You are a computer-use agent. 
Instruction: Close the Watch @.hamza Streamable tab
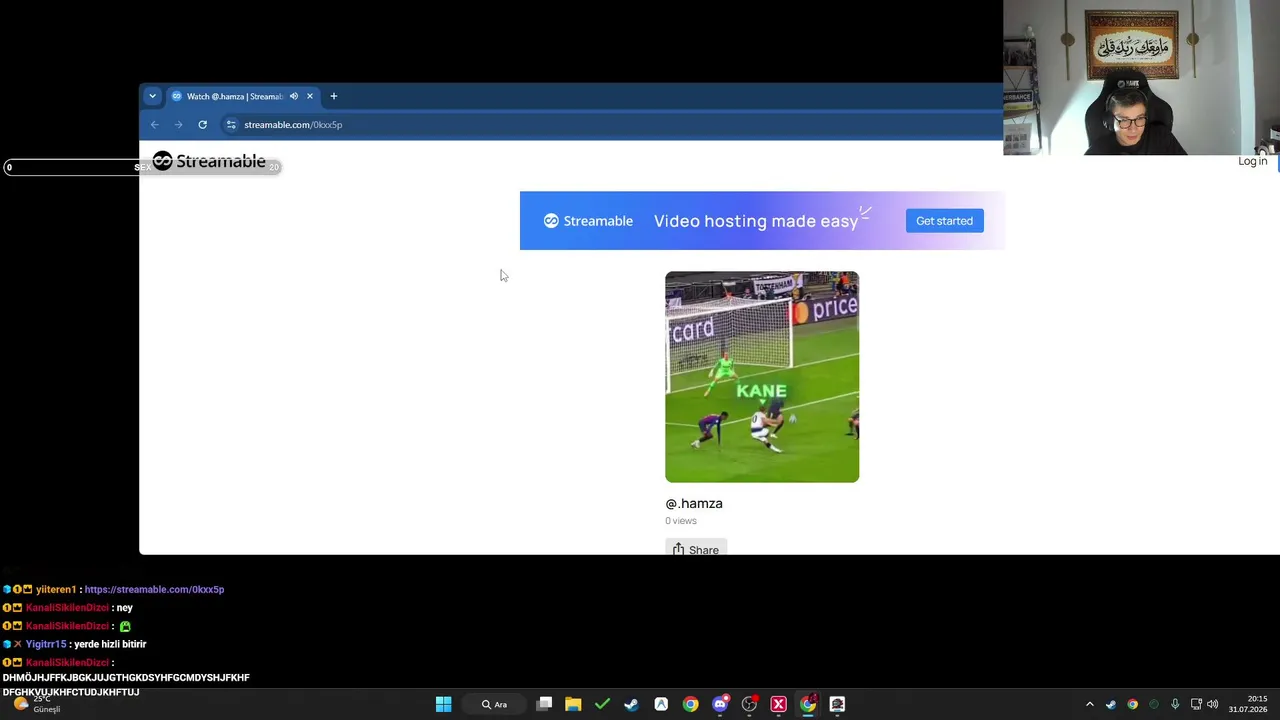click(310, 96)
